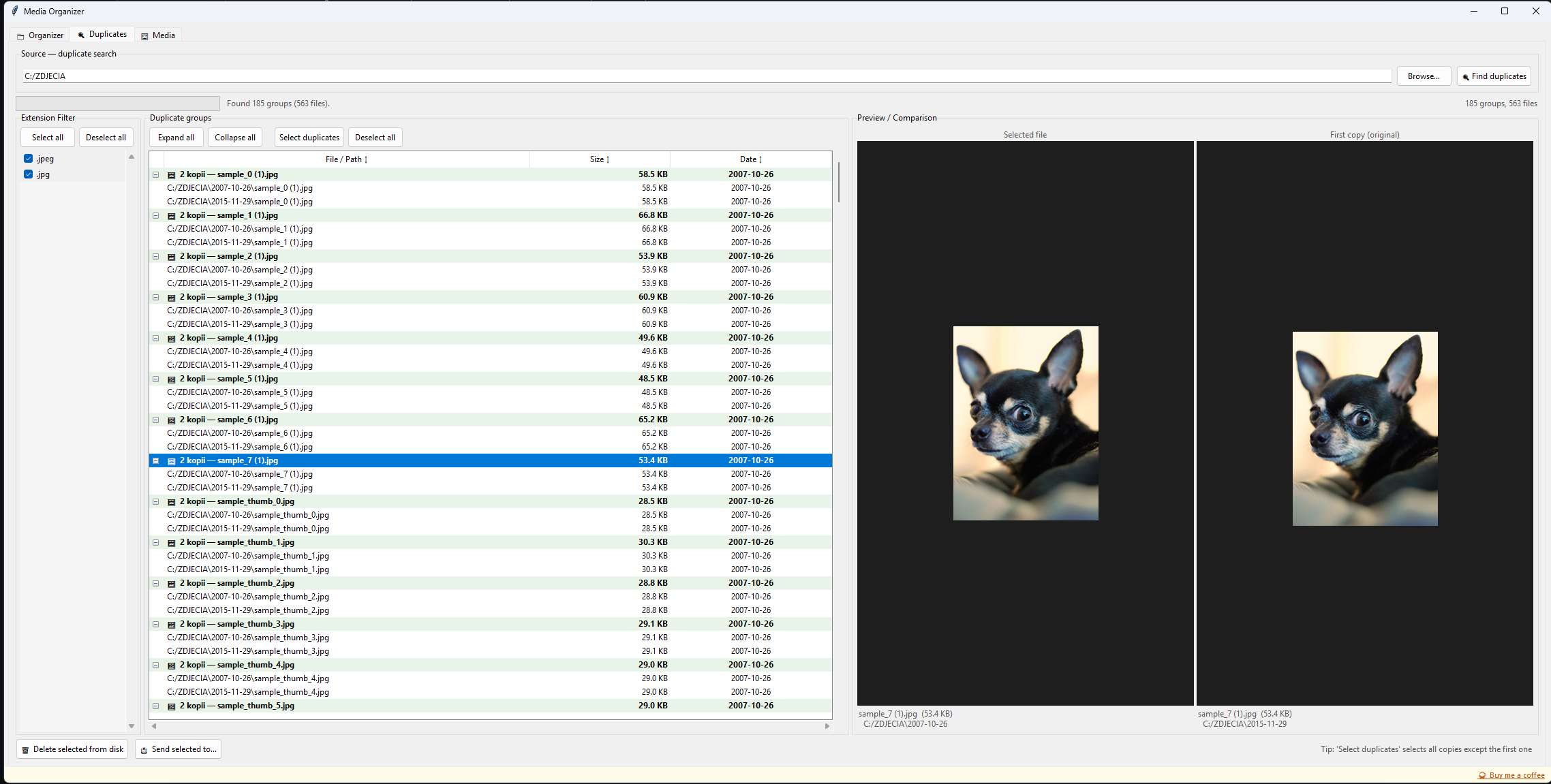Click the magnifier icon on Find duplicates

click(1465, 77)
